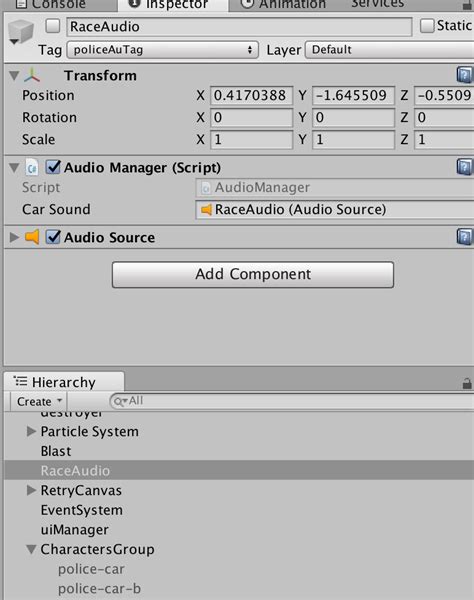Screen dimensions: 474x600
Task: Click the Rotation Z field
Action: (444, 117)
